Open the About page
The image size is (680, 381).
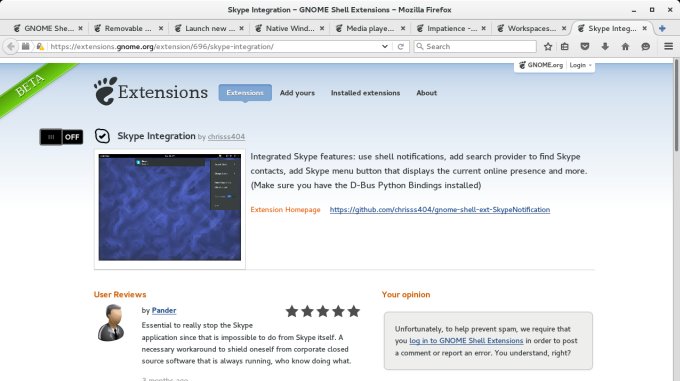(x=426, y=93)
